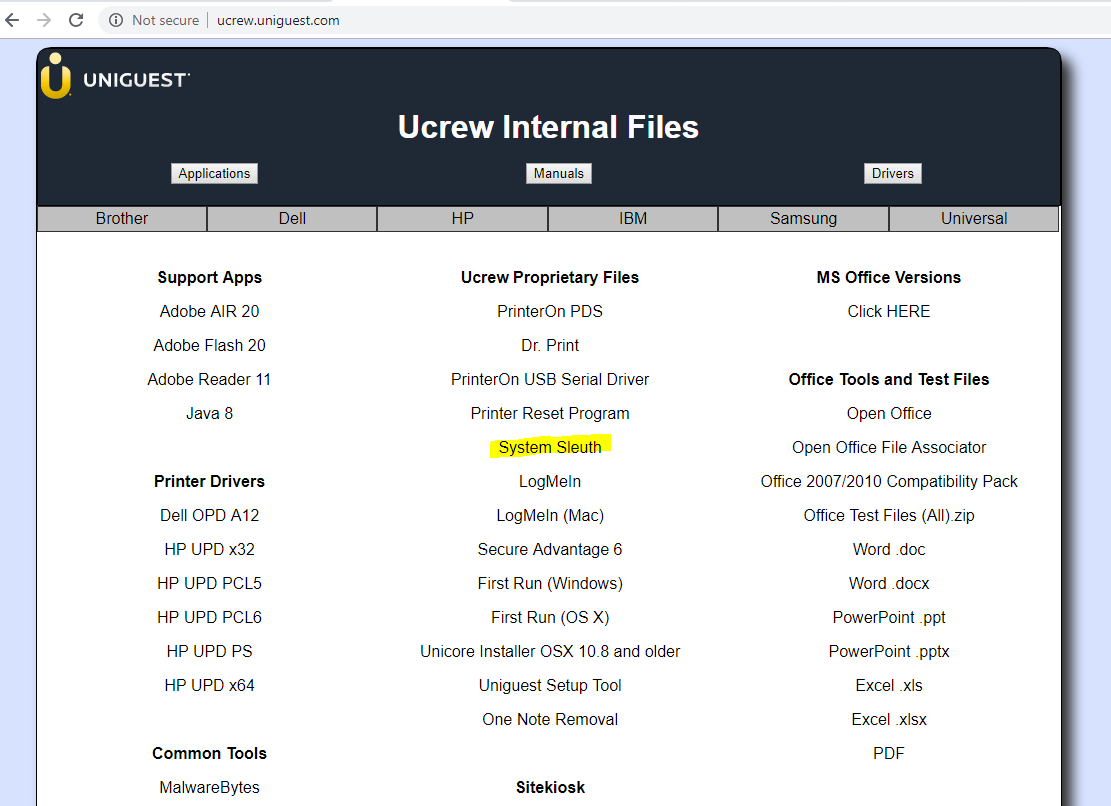This screenshot has width=1111, height=806.
Task: Open the Adobe Reader 11 link
Action: (x=210, y=380)
